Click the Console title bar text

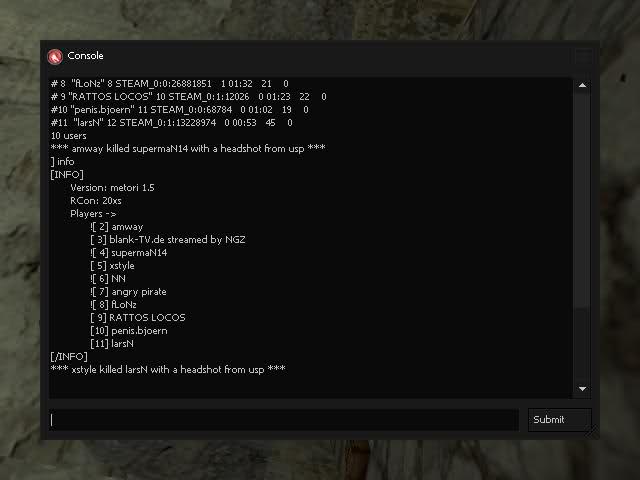click(x=85, y=56)
